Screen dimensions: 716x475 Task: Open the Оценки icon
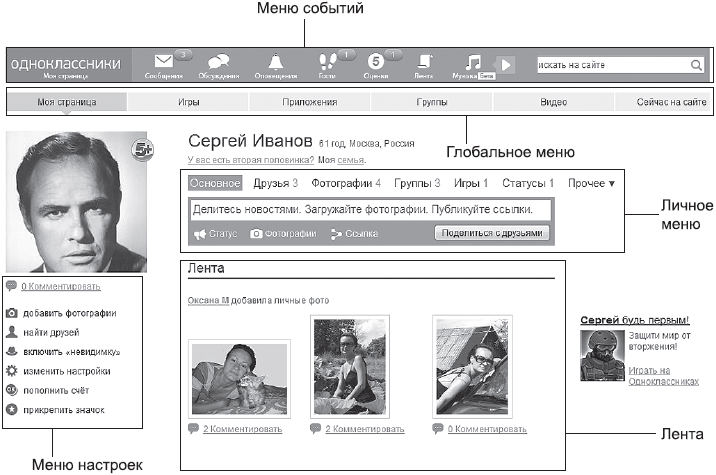coord(375,61)
